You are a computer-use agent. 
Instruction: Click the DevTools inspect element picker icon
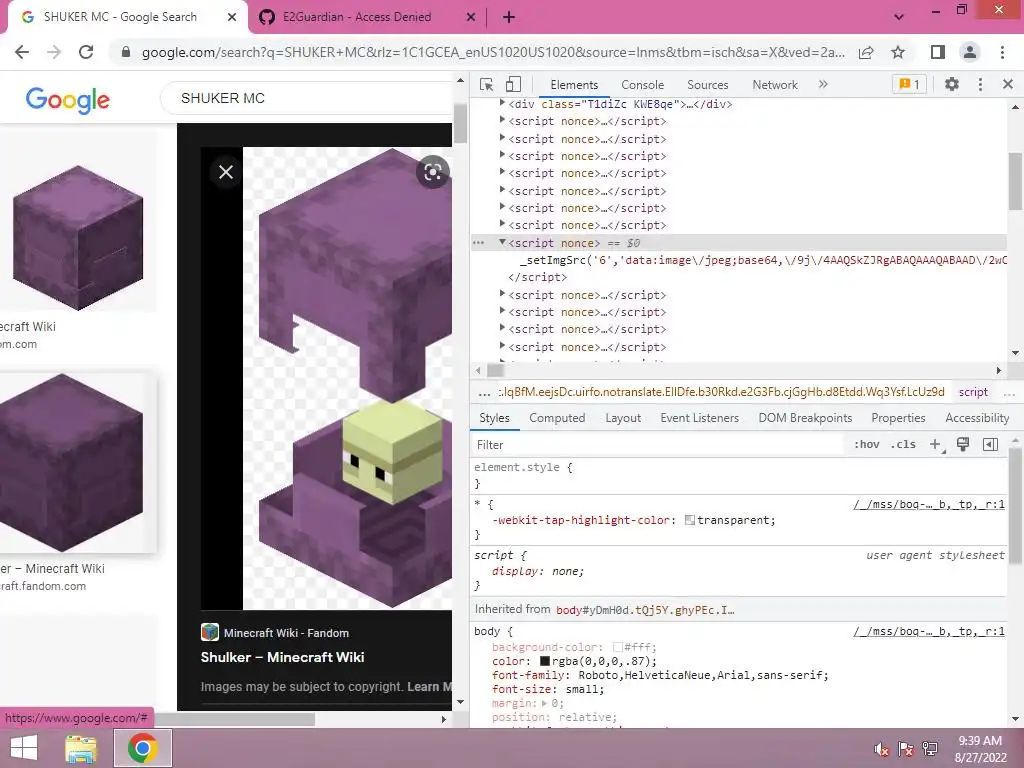click(487, 84)
